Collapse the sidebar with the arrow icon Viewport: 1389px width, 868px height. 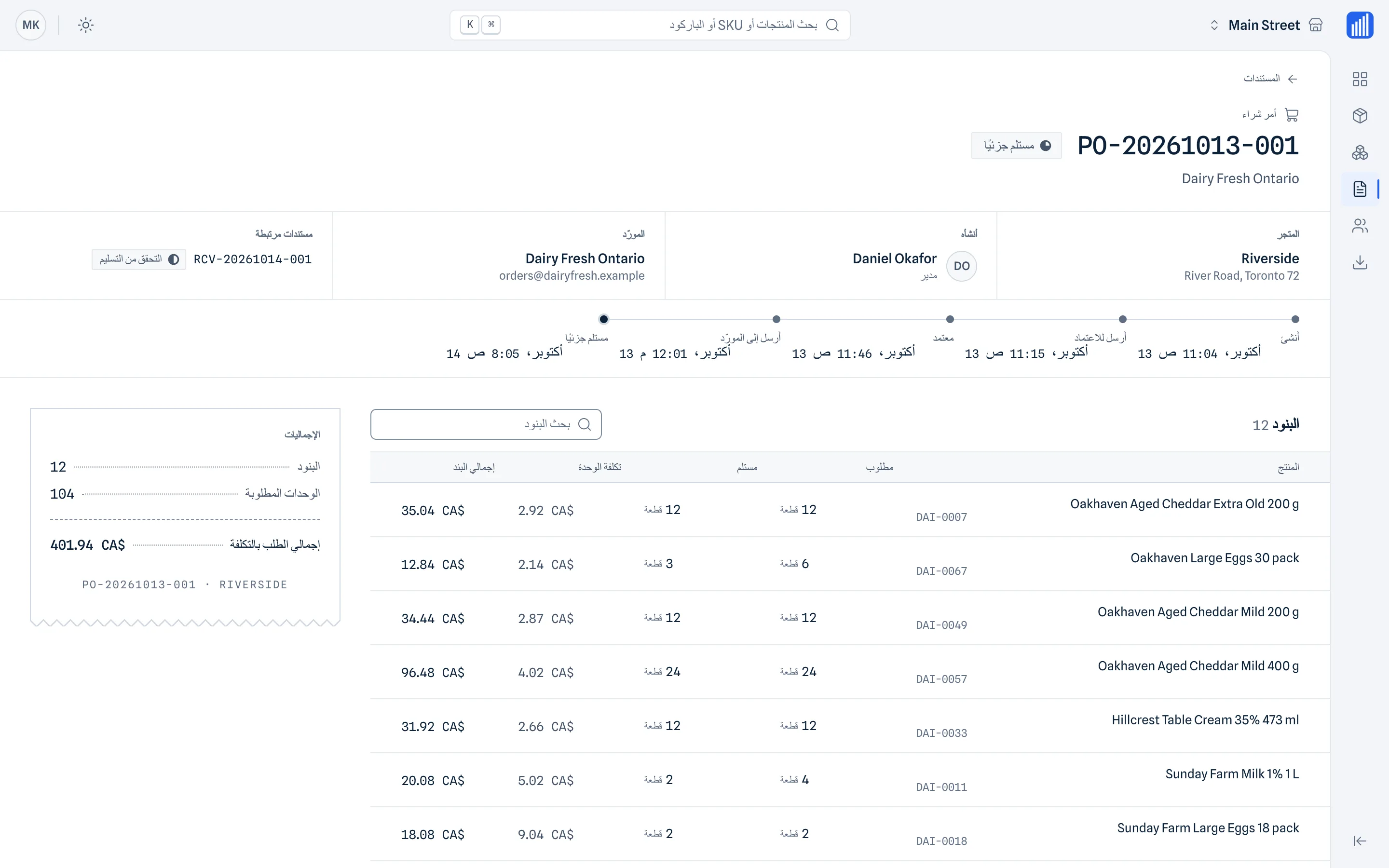(x=1360, y=841)
